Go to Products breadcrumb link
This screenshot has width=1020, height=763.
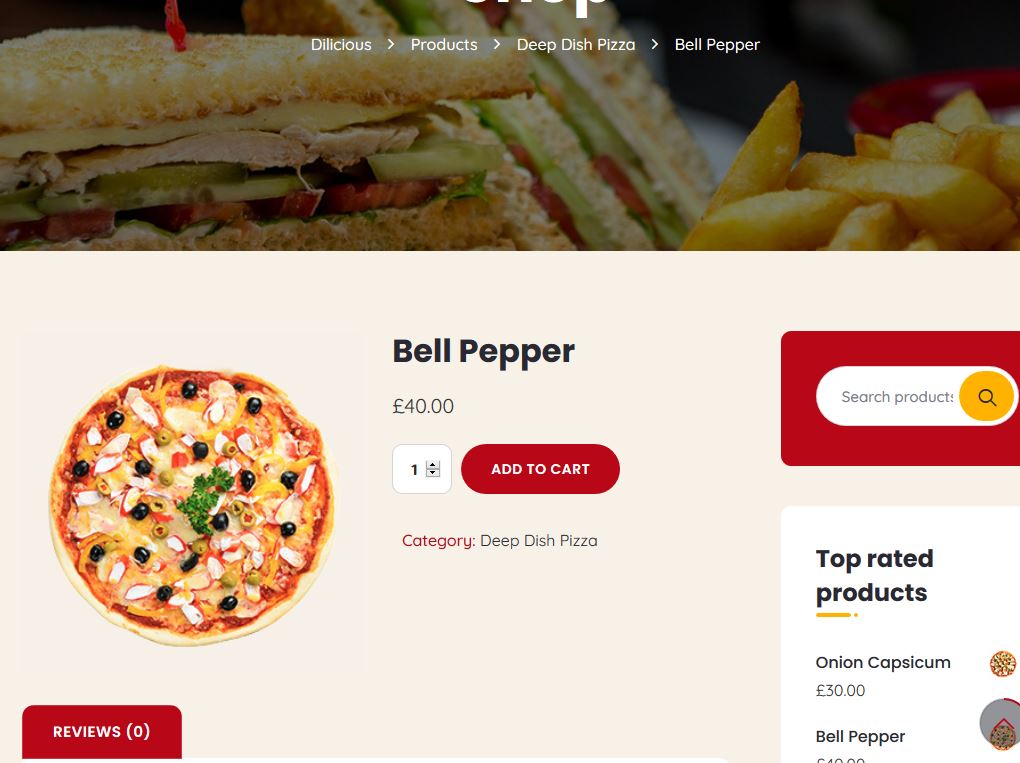point(444,44)
